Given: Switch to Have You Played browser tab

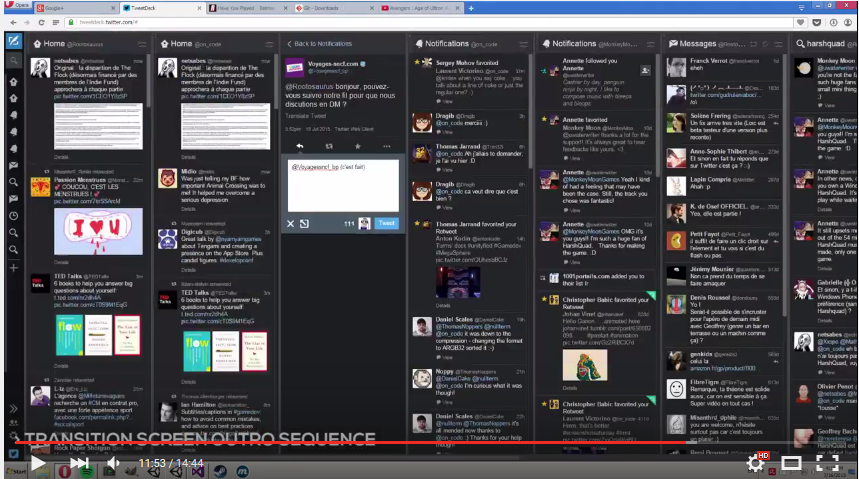Looking at the screenshot, I should point(249,8).
